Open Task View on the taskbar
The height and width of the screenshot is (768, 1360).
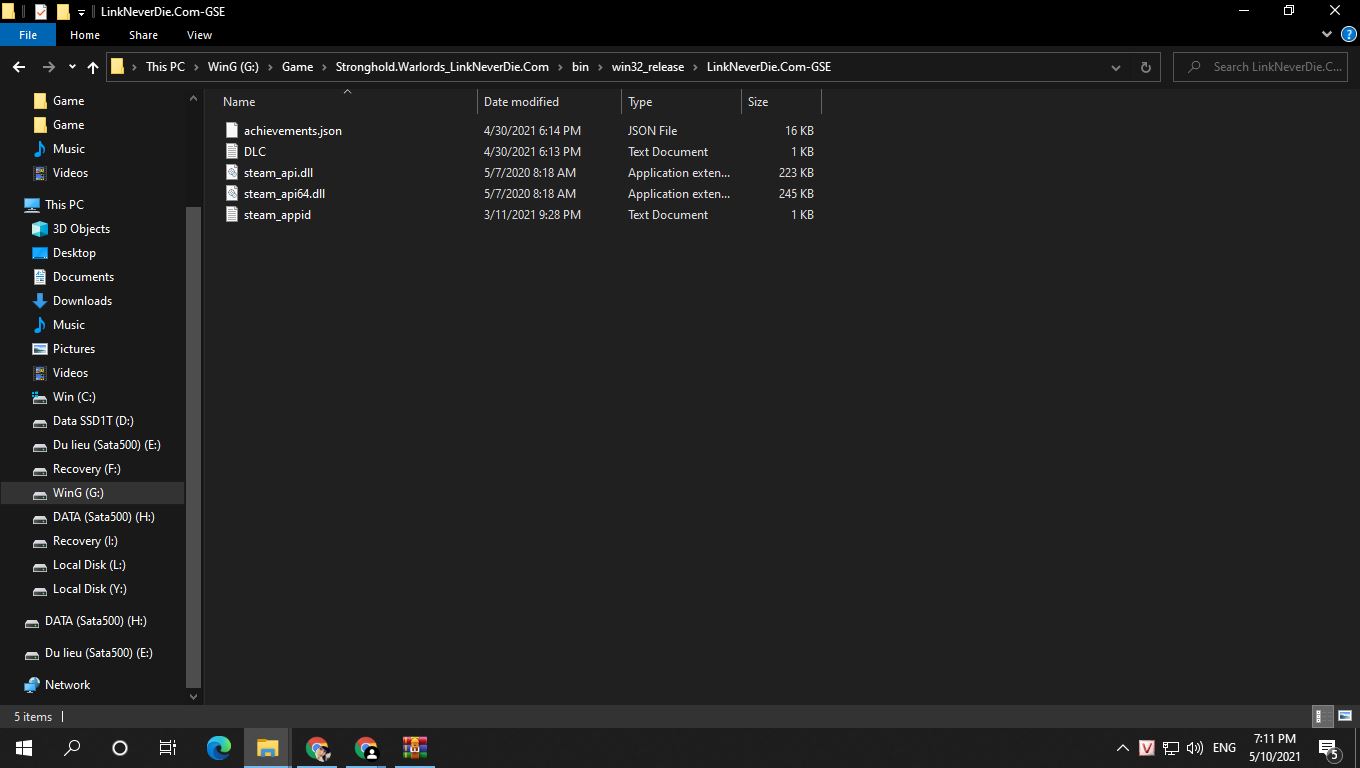[x=167, y=747]
